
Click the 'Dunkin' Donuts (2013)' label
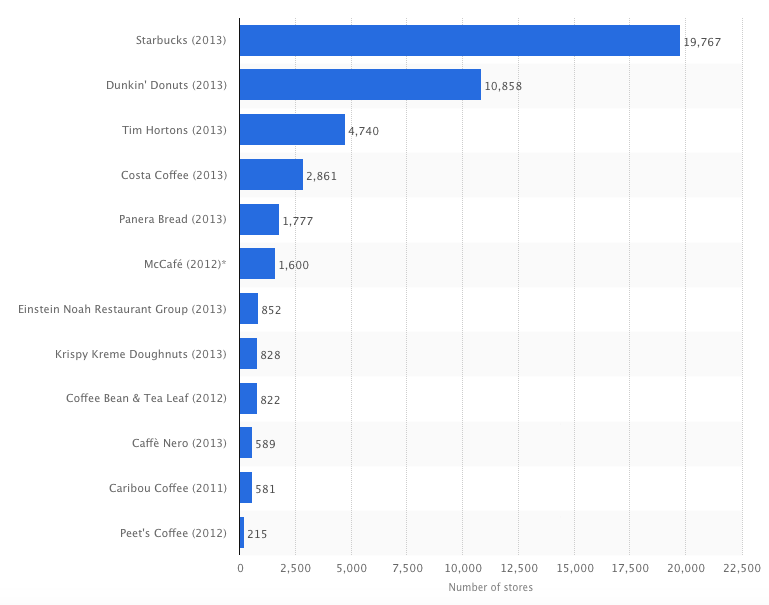point(166,85)
